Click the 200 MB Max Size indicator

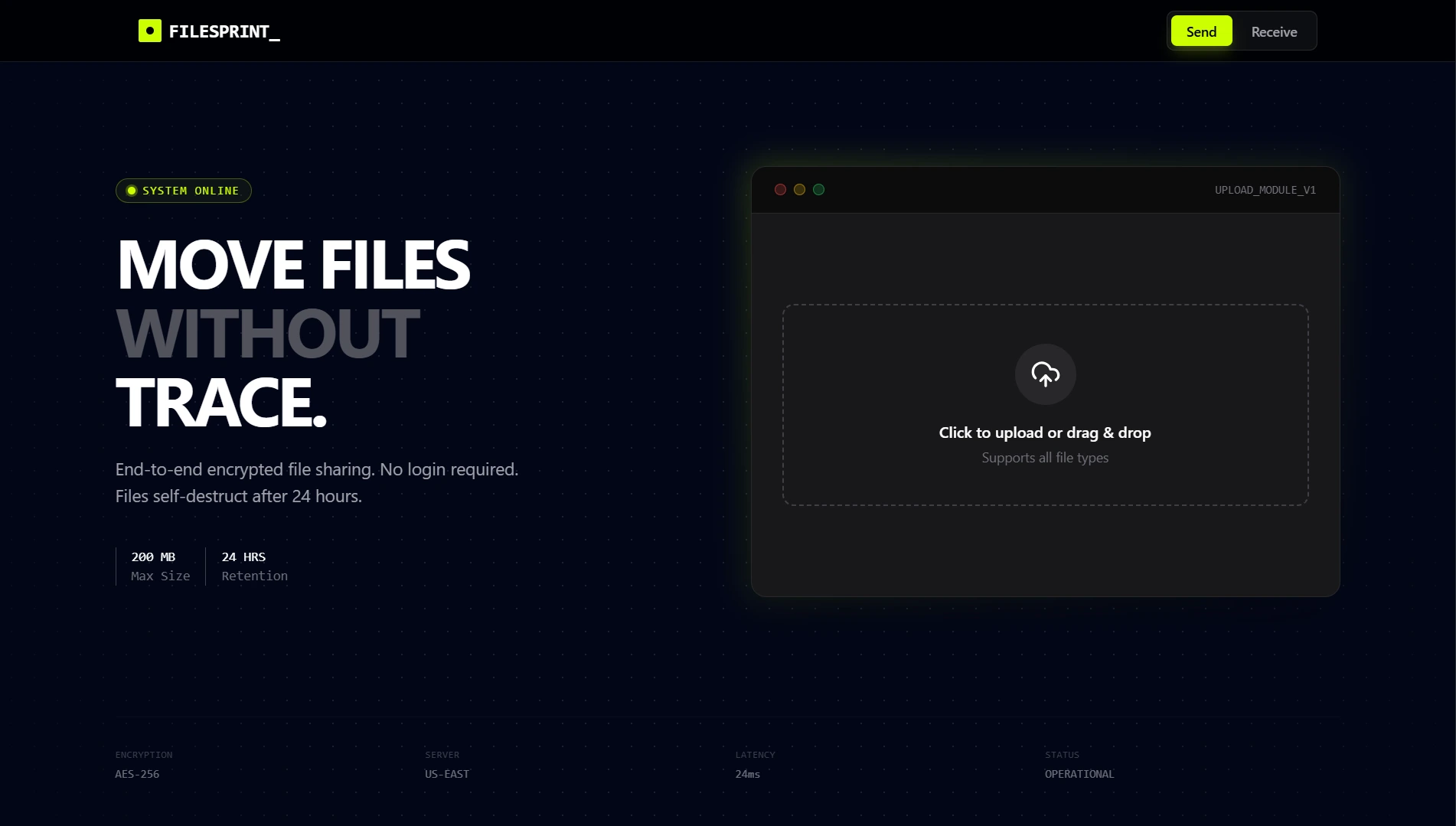point(160,566)
